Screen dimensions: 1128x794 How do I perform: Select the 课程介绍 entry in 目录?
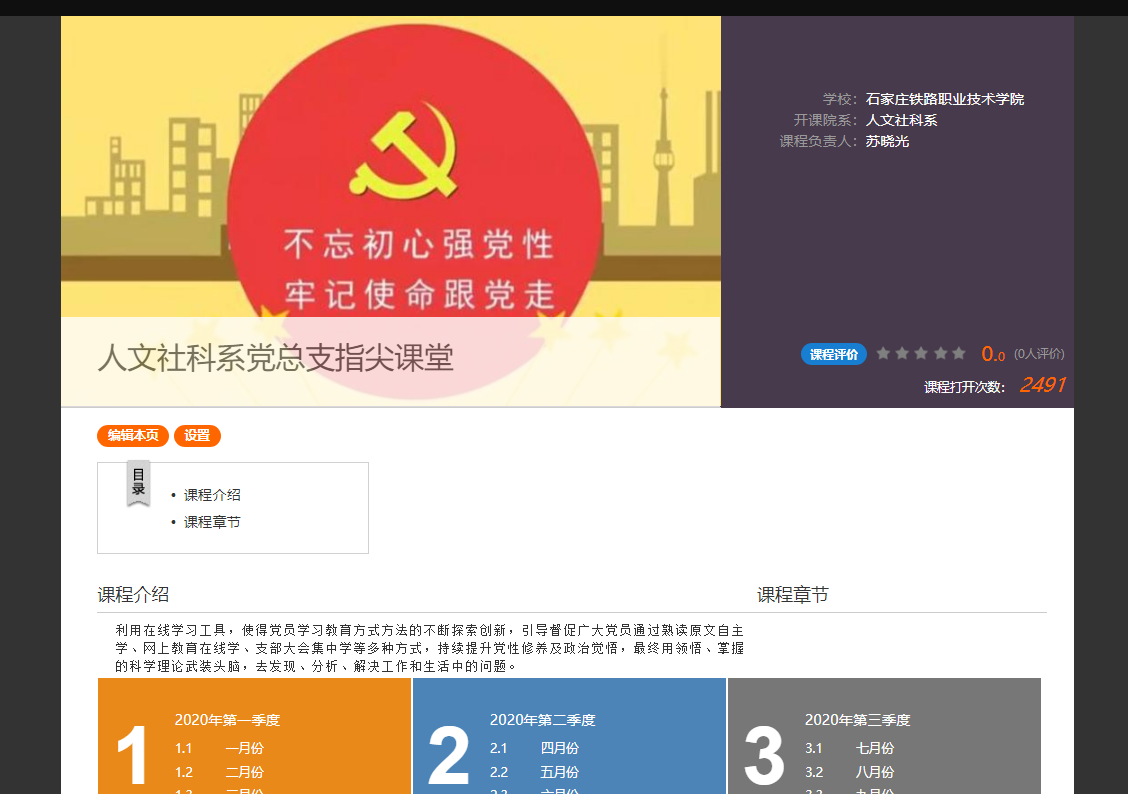click(x=212, y=495)
